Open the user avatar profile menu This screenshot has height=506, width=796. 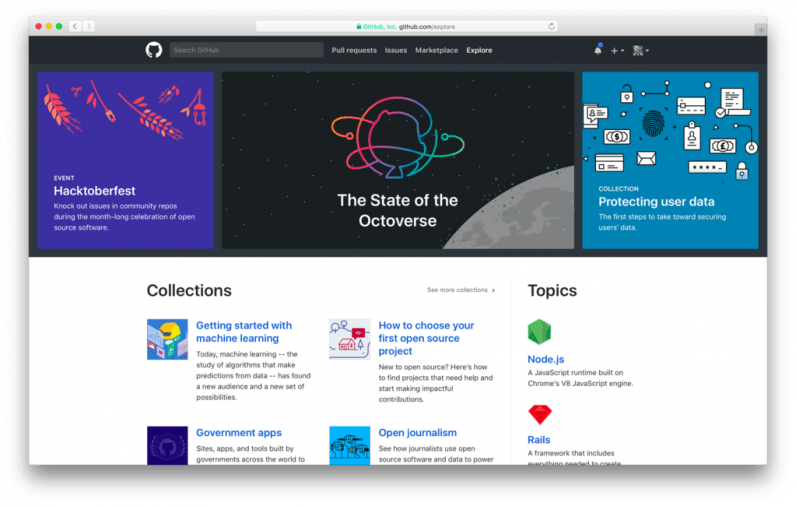[641, 50]
